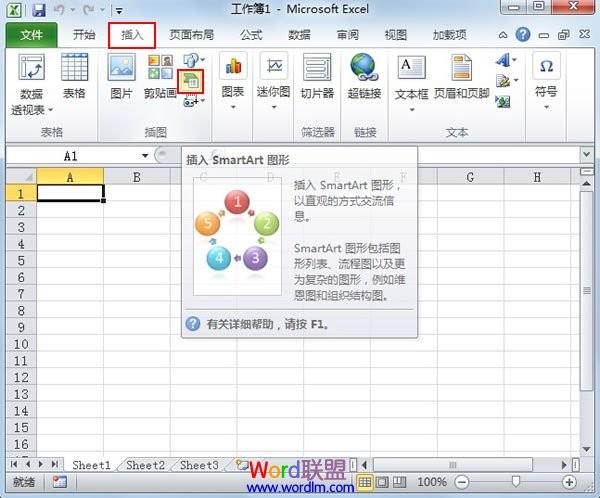Switch to Page Break Preview view
The width and height of the screenshot is (600, 498).
coord(399,482)
